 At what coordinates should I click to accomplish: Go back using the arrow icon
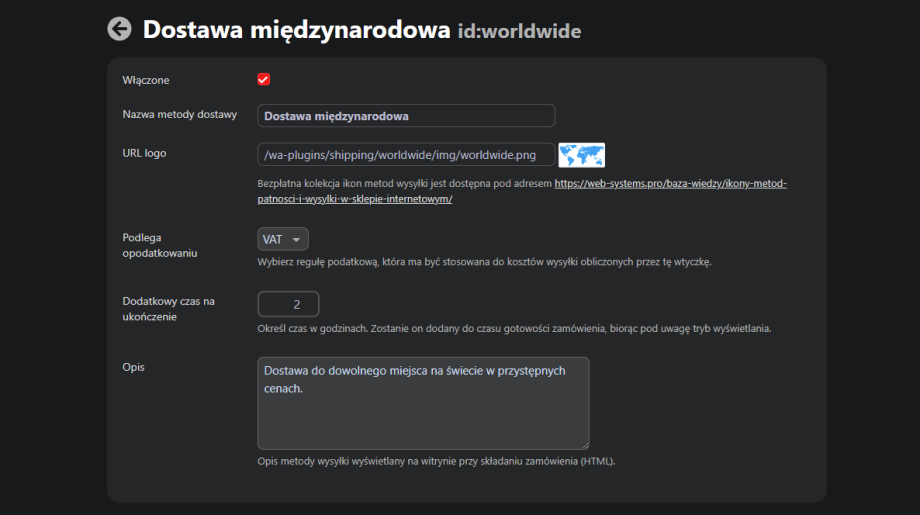click(x=119, y=29)
